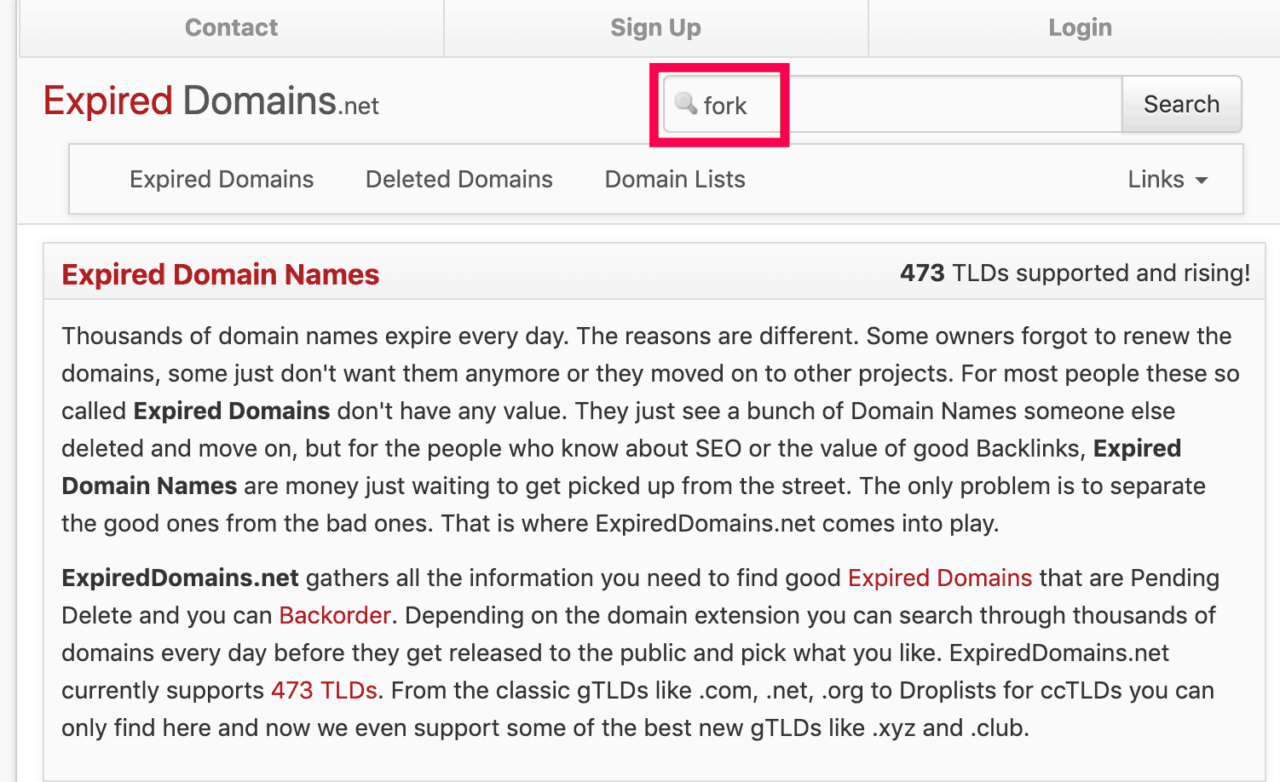Open Domain Lists in the nav bar
Viewport: 1280px width, 782px height.
pos(675,179)
